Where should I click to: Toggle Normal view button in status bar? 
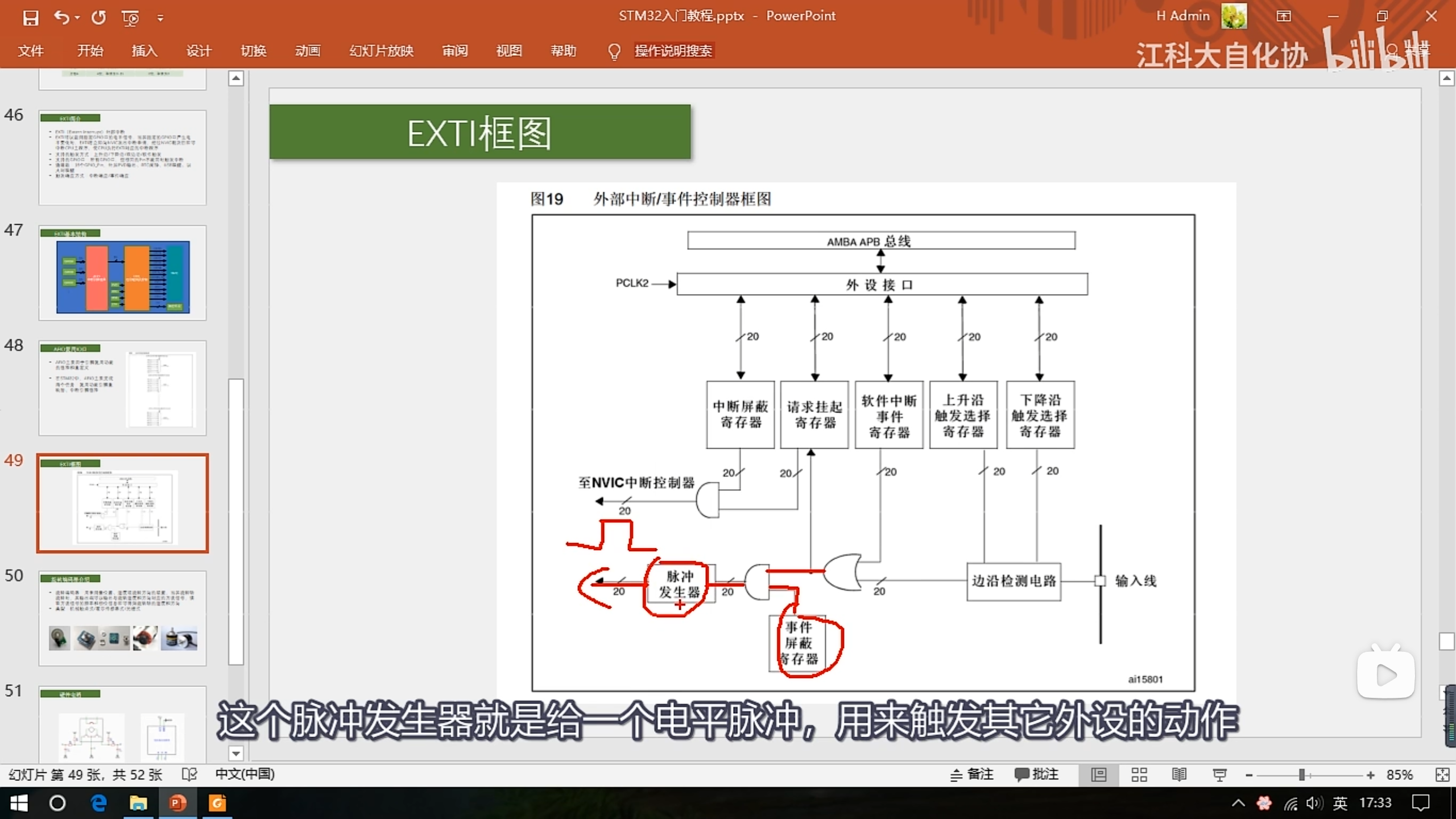coord(1098,775)
